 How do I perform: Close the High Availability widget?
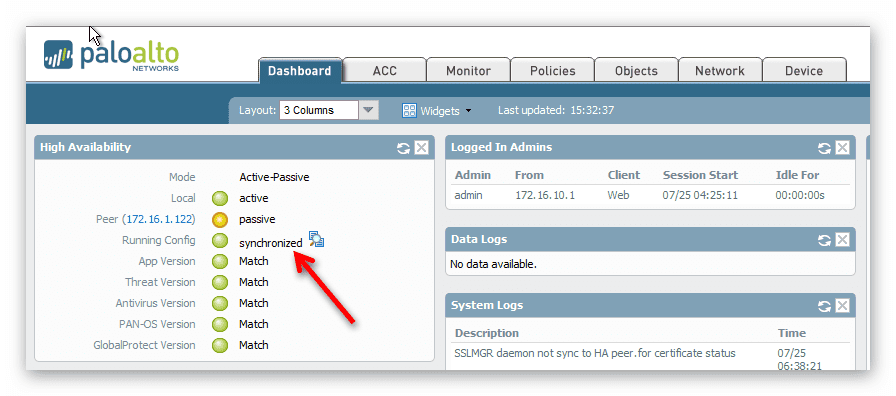421,148
